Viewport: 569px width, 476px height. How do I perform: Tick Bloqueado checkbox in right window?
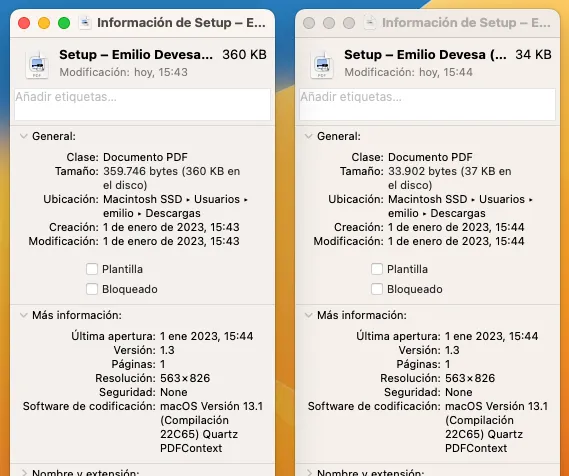coord(377,289)
